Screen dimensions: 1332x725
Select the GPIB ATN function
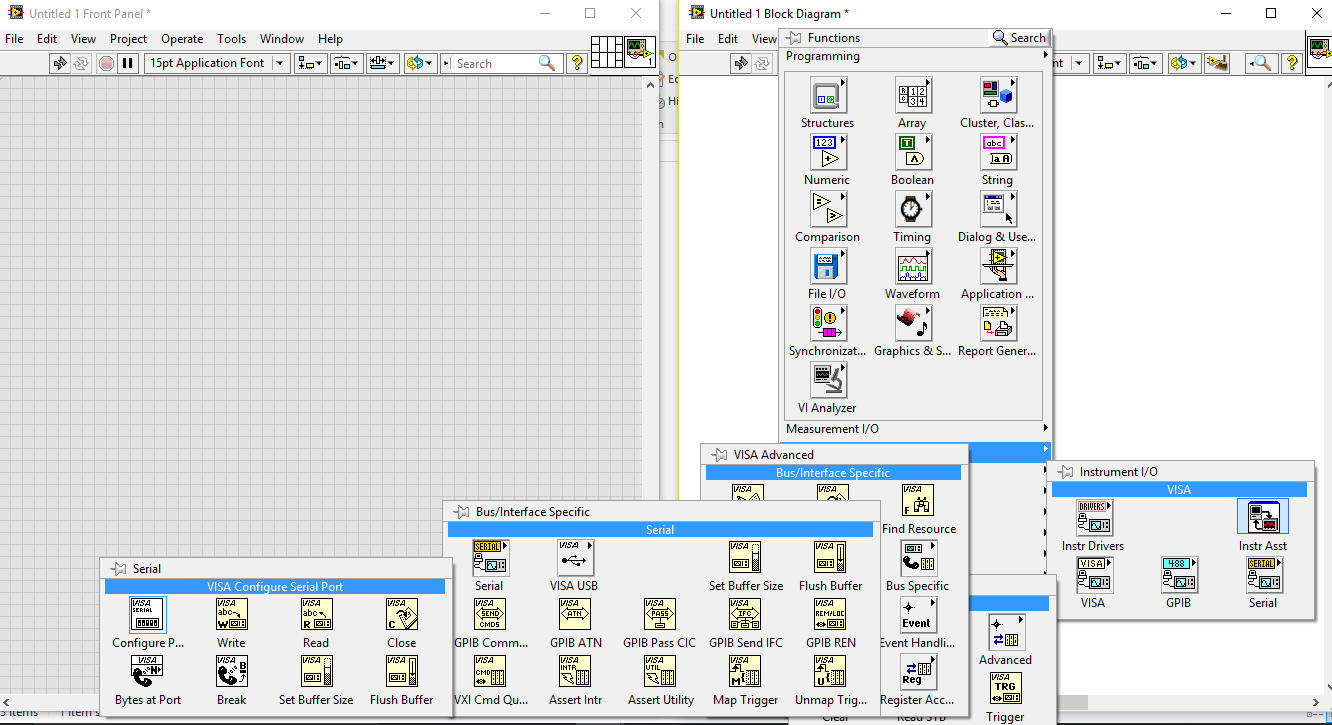point(575,615)
